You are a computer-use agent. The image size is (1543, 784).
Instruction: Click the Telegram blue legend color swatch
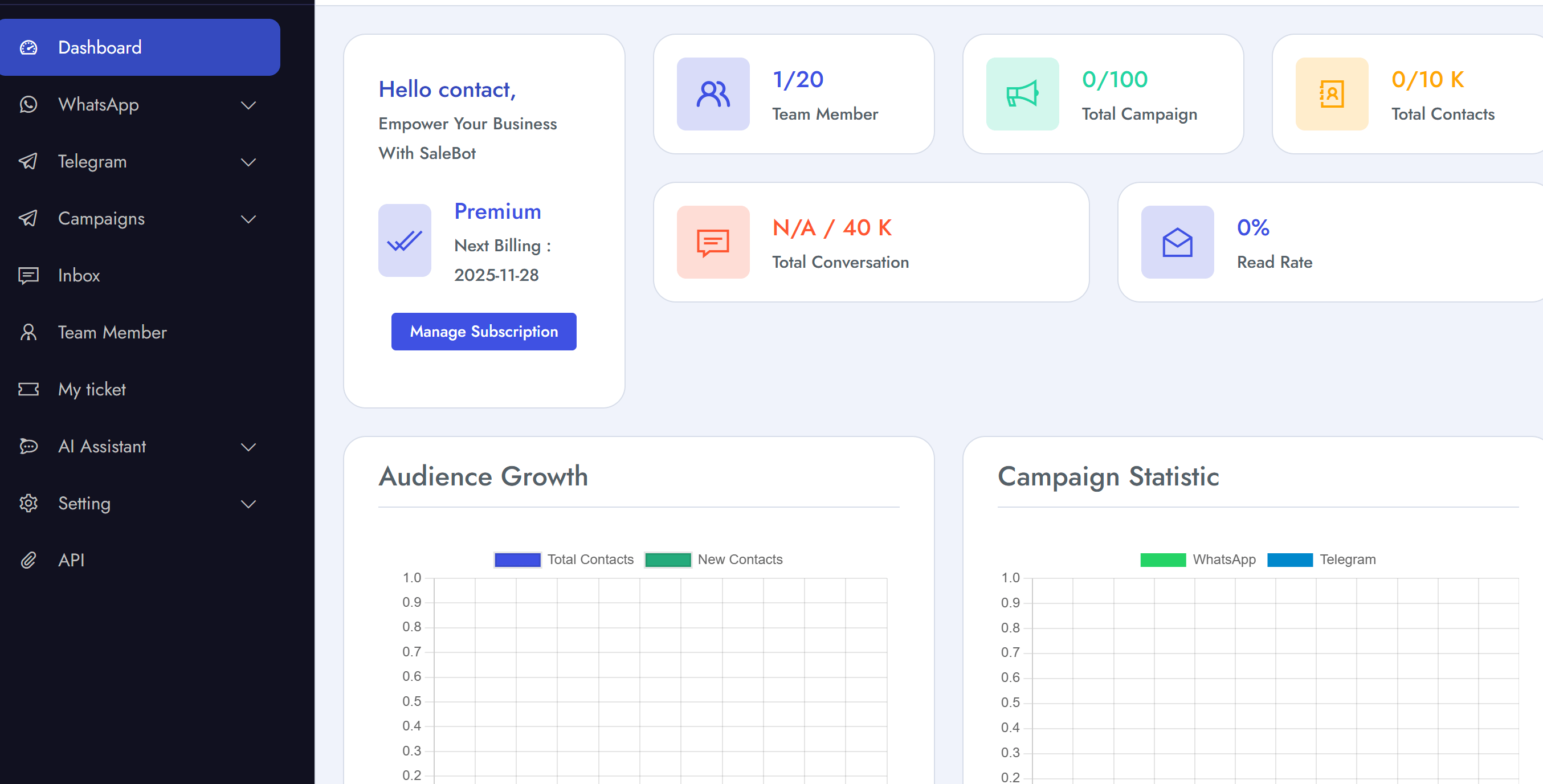[1289, 560]
